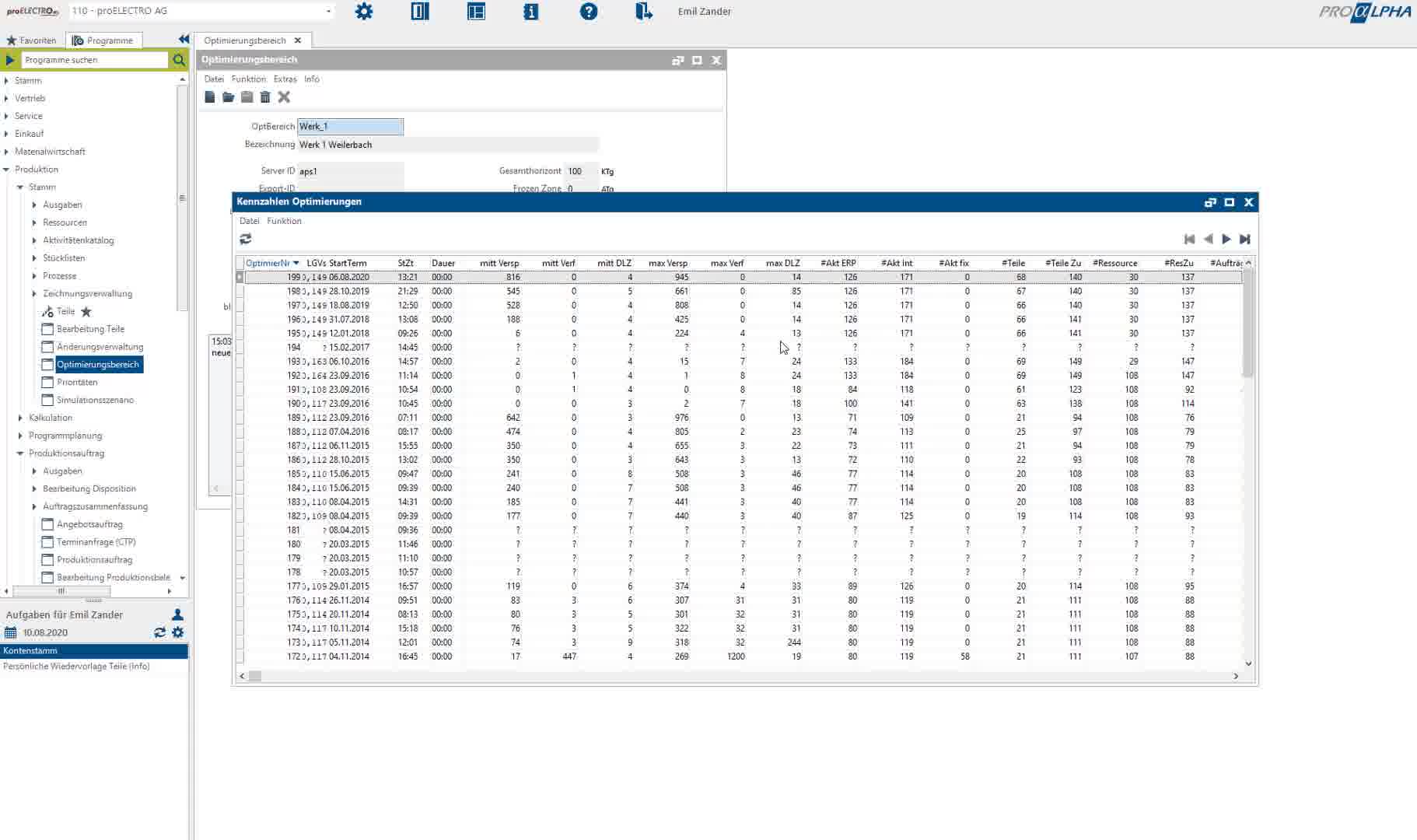1417x840 pixels.
Task: Select row selector for OptimierNr 198
Action: (240, 291)
